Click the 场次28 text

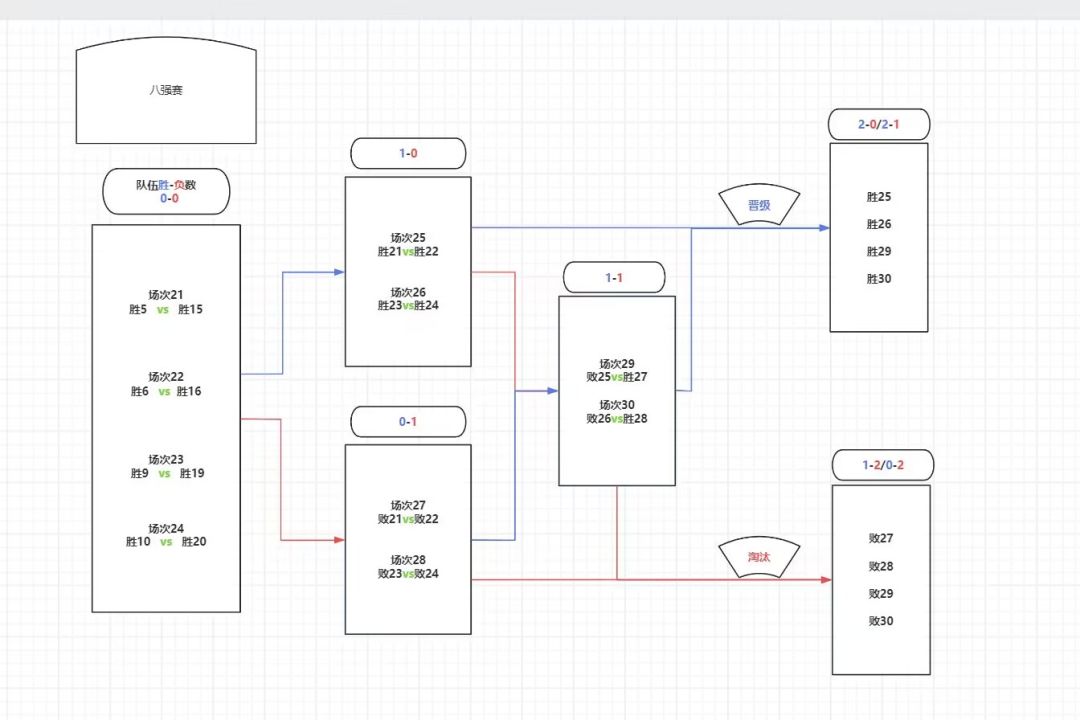coord(408,560)
